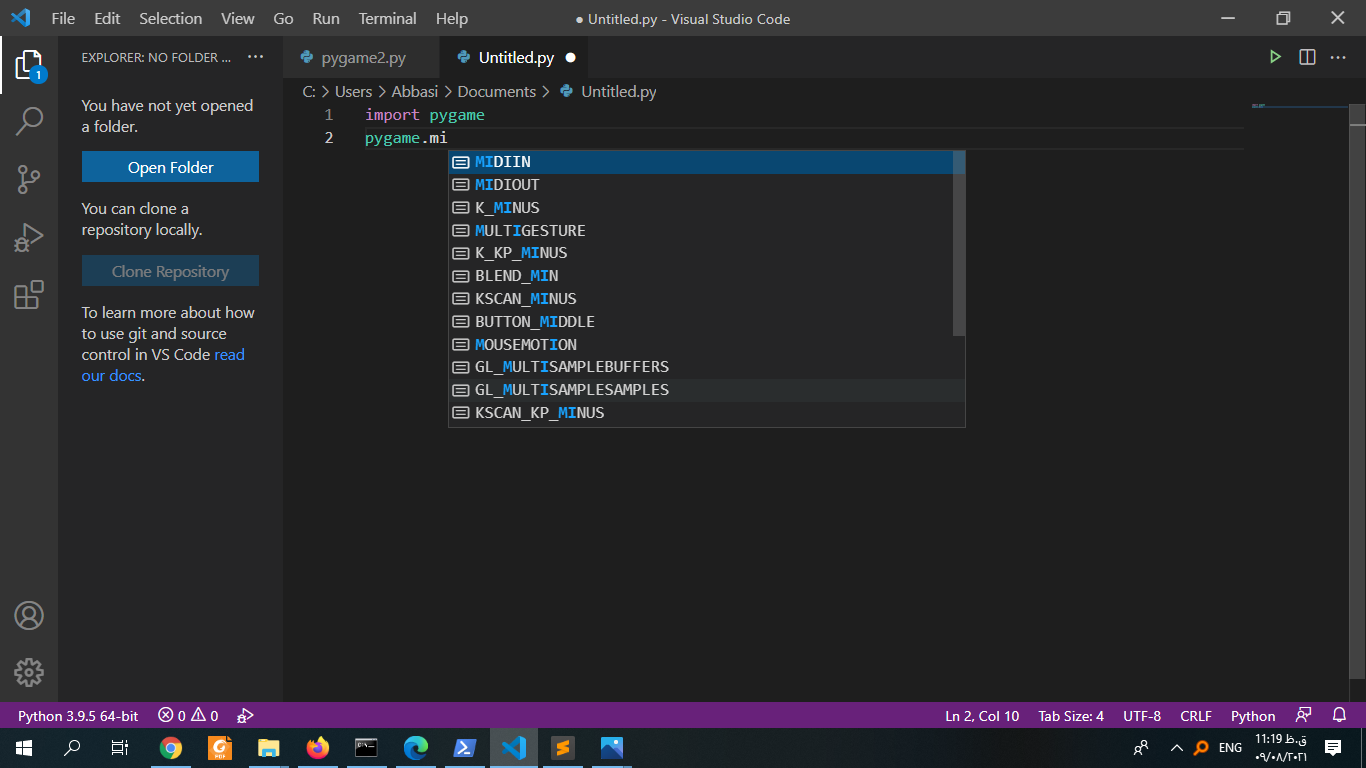Screen dimensions: 1366x768
Task: Open Sublime Text from the taskbar
Action: 563,748
